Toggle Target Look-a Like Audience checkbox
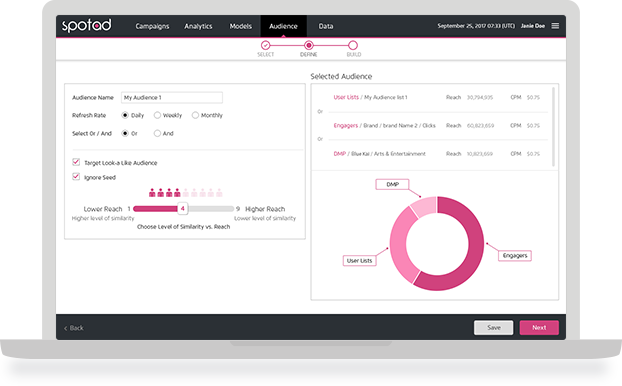622x386 pixels. [x=76, y=162]
